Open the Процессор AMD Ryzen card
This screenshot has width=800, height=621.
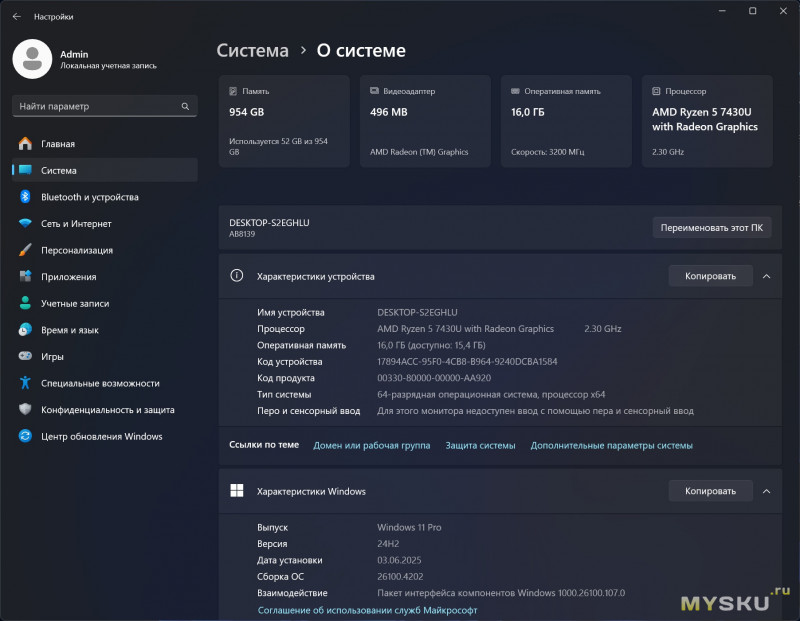point(707,121)
